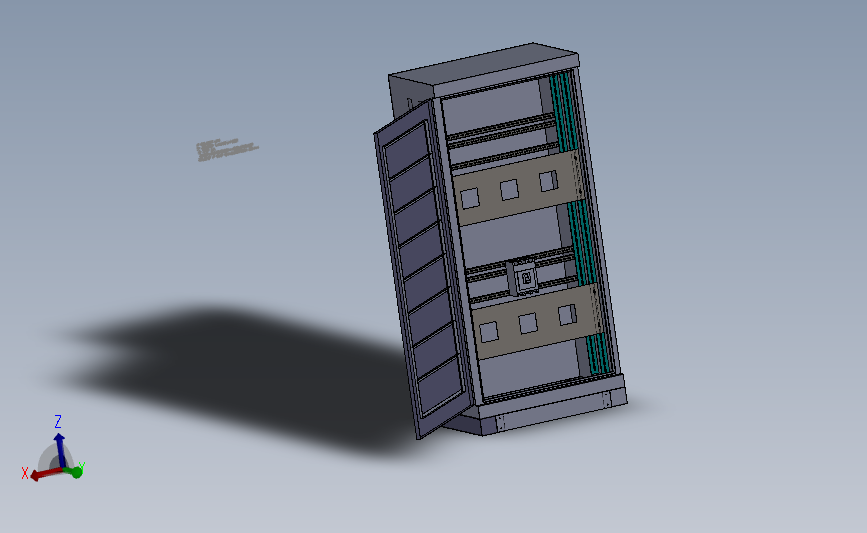Screen dimensions: 867x533
Task: Click the blue Z axis arrow on the triad
Action: point(59,449)
